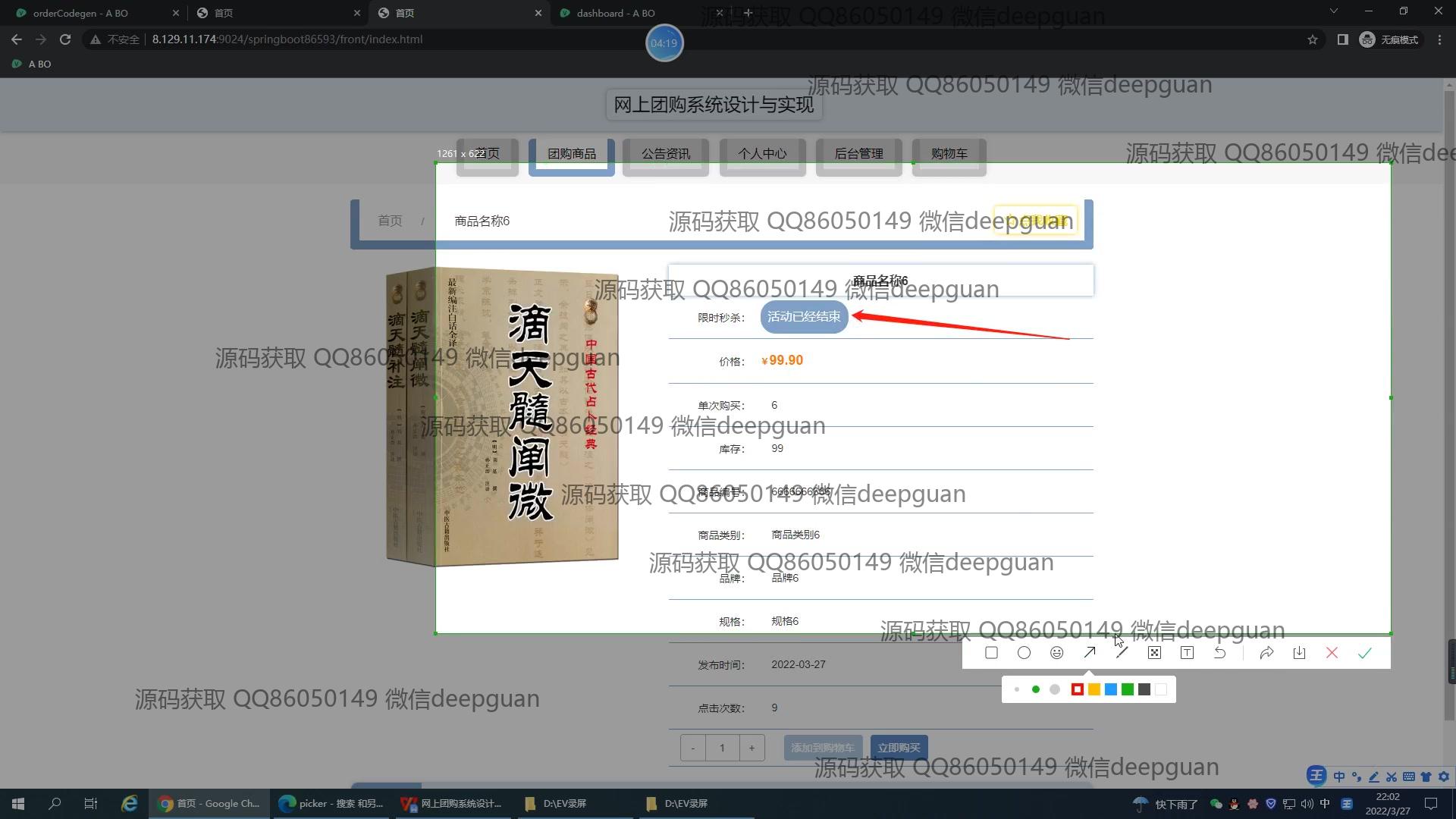Select the text annotation tool

[1187, 653]
